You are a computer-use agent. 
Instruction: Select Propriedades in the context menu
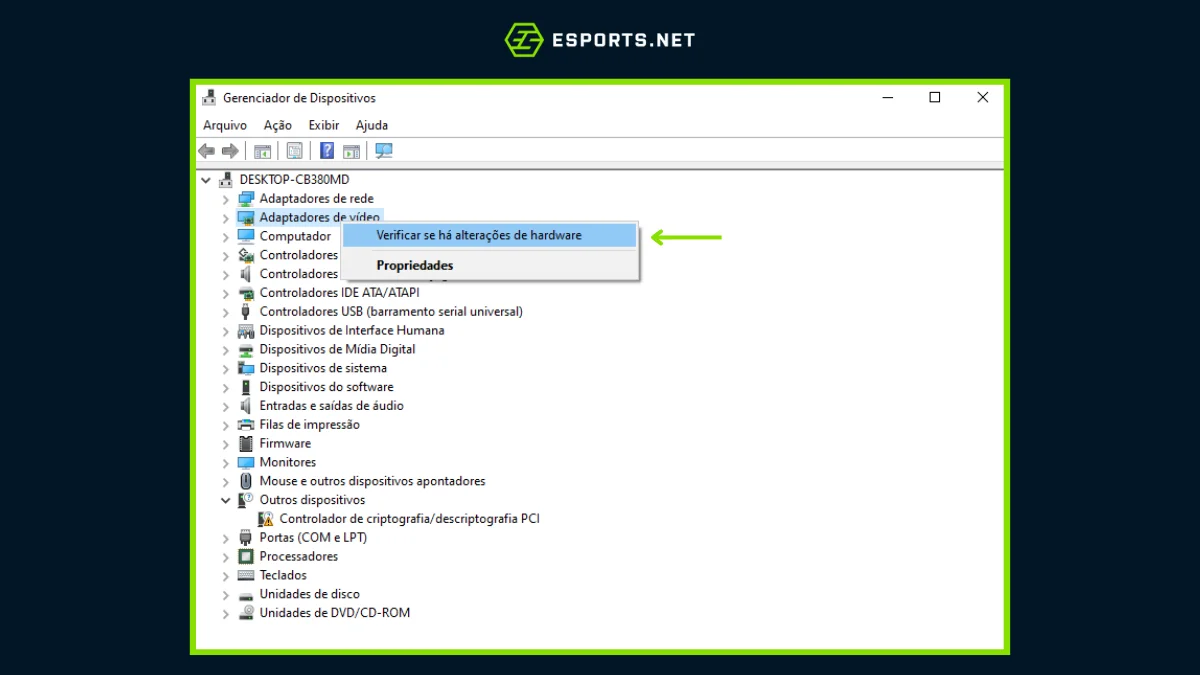(414, 266)
